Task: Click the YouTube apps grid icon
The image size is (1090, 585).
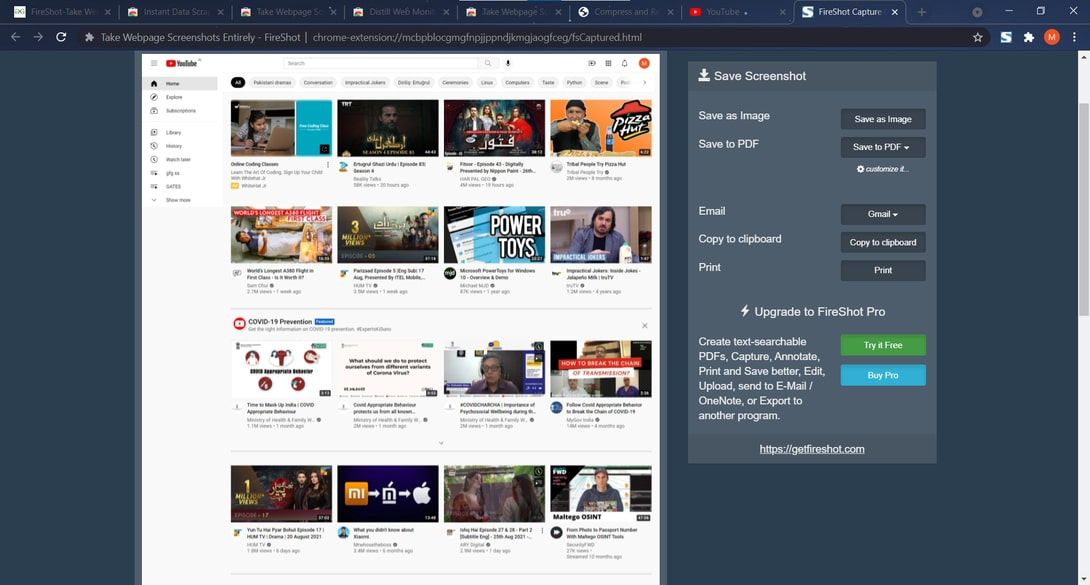Action: [x=608, y=63]
